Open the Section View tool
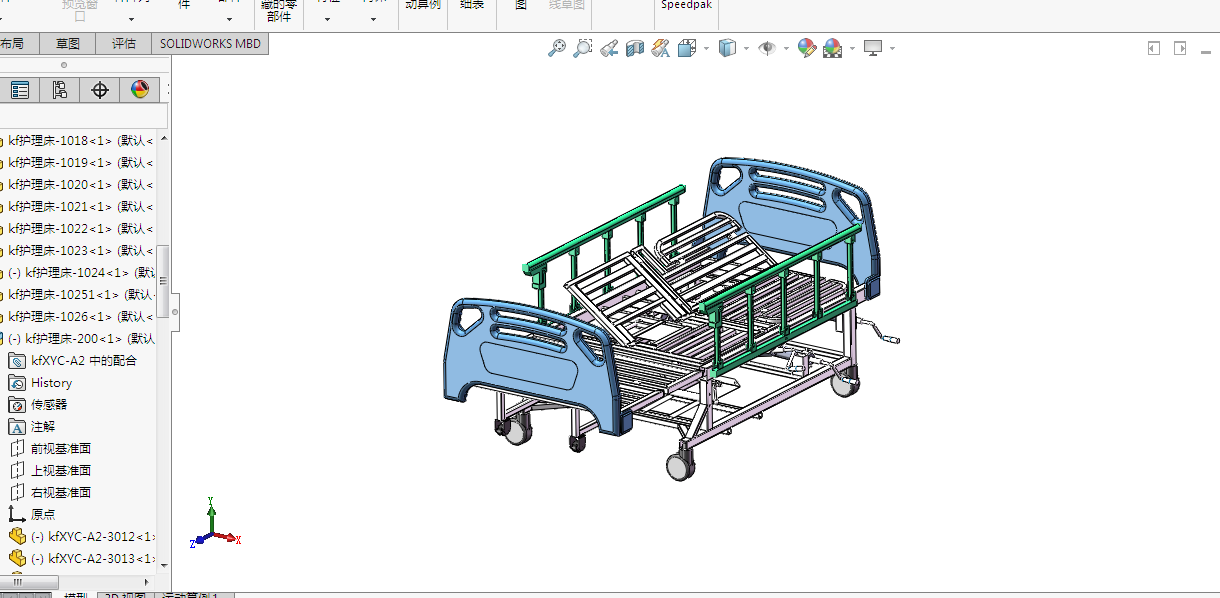 click(x=634, y=47)
